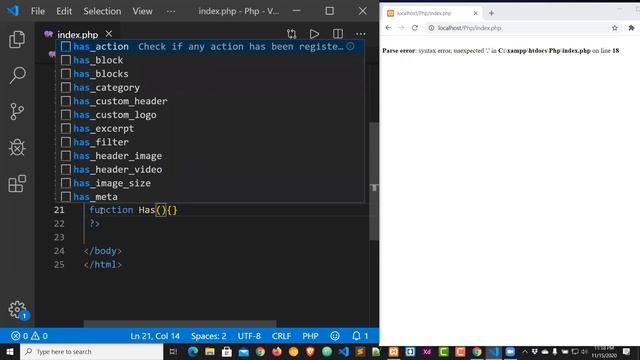Select the has_action suggestion
Screen dimensions: 640x360
tap(210, 46)
